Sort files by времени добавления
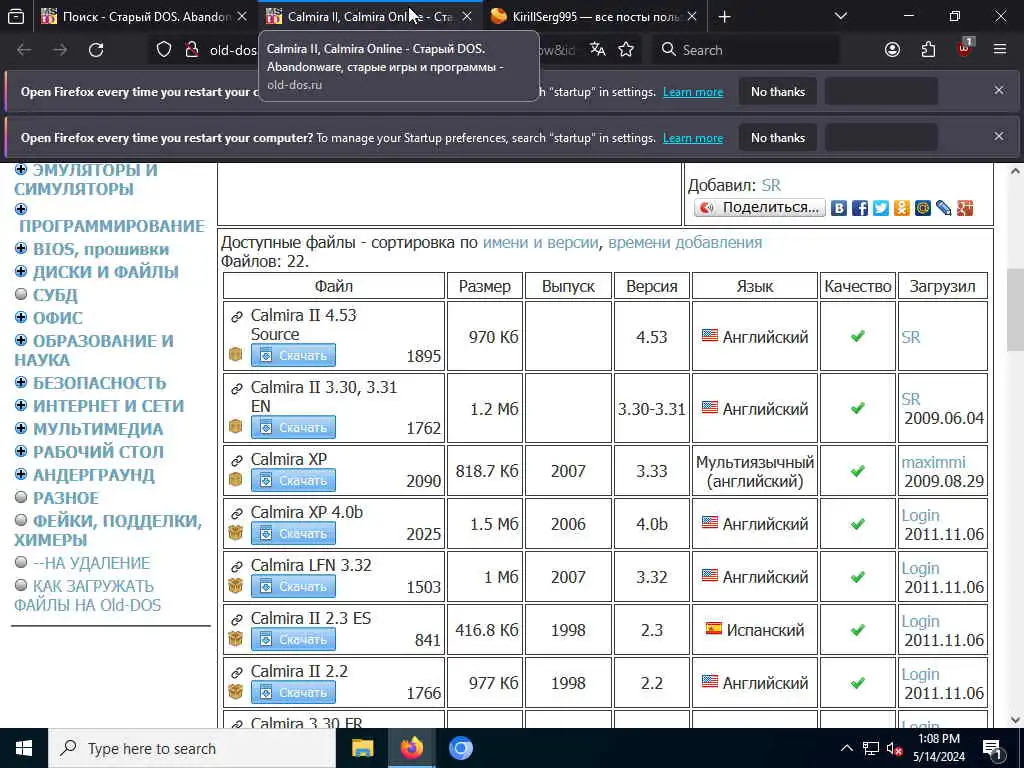The width and height of the screenshot is (1024, 768). (x=685, y=242)
